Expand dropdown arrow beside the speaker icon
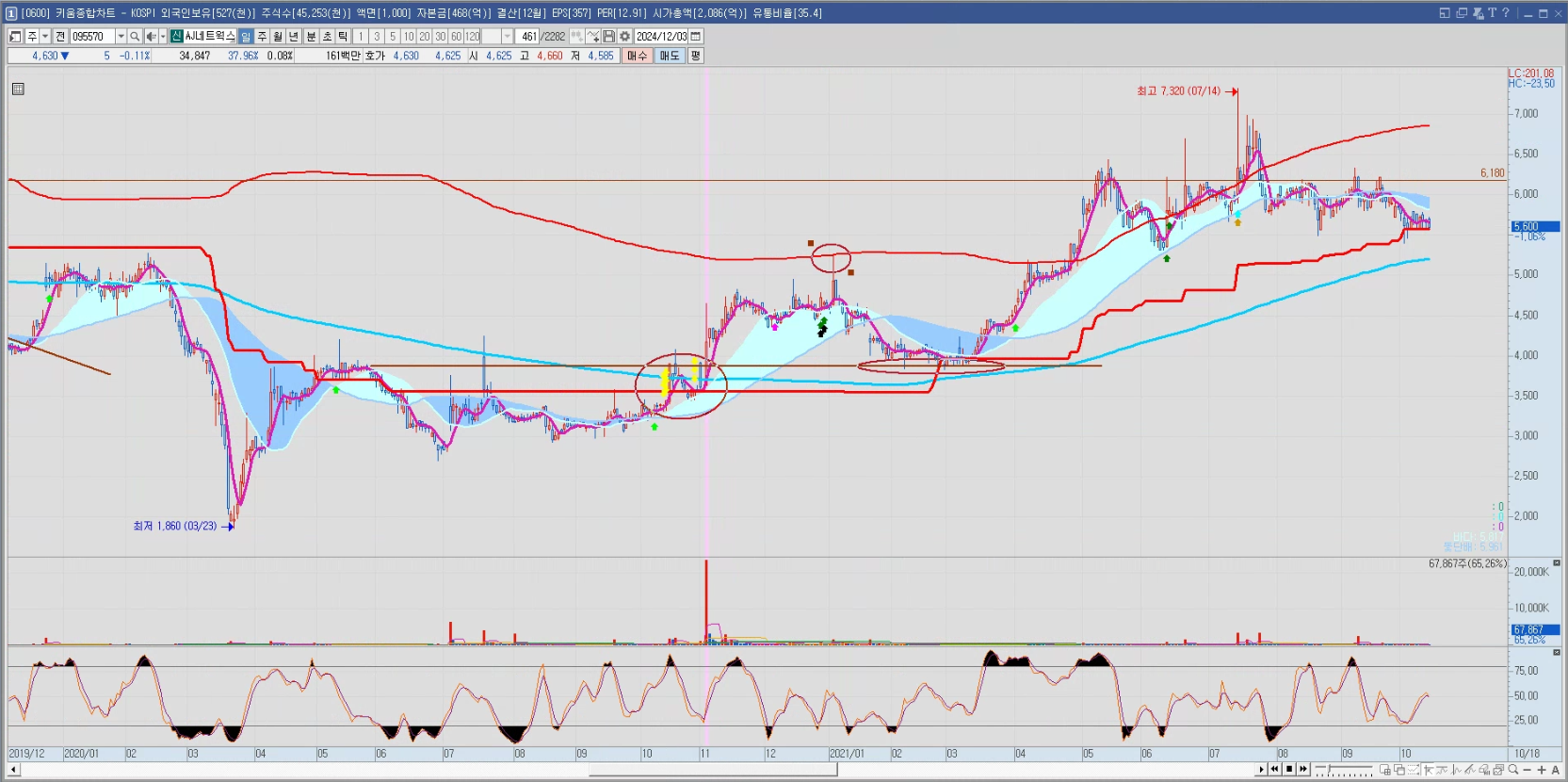 coord(163,36)
